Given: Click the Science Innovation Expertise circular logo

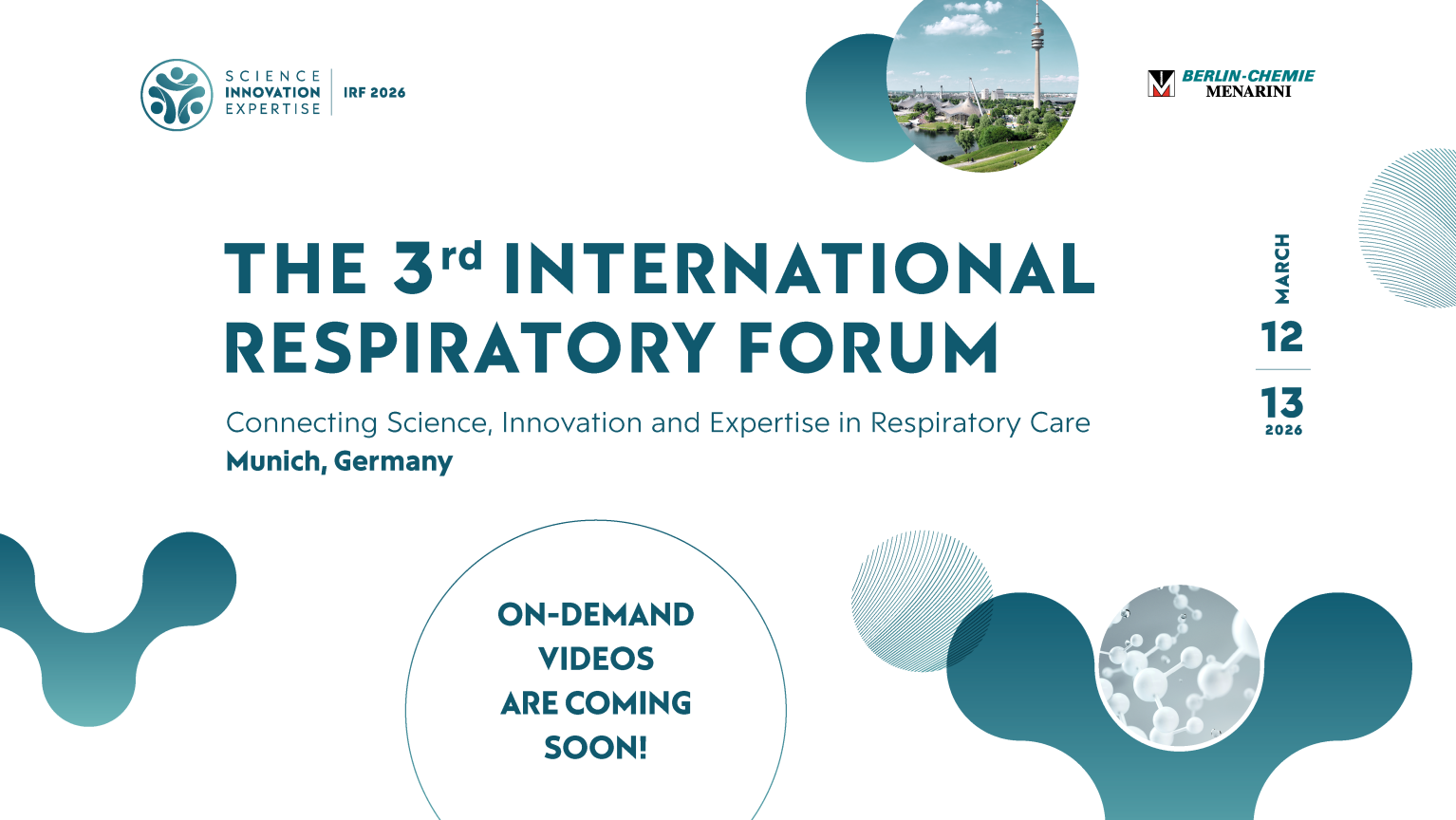Looking at the screenshot, I should pos(177,95).
